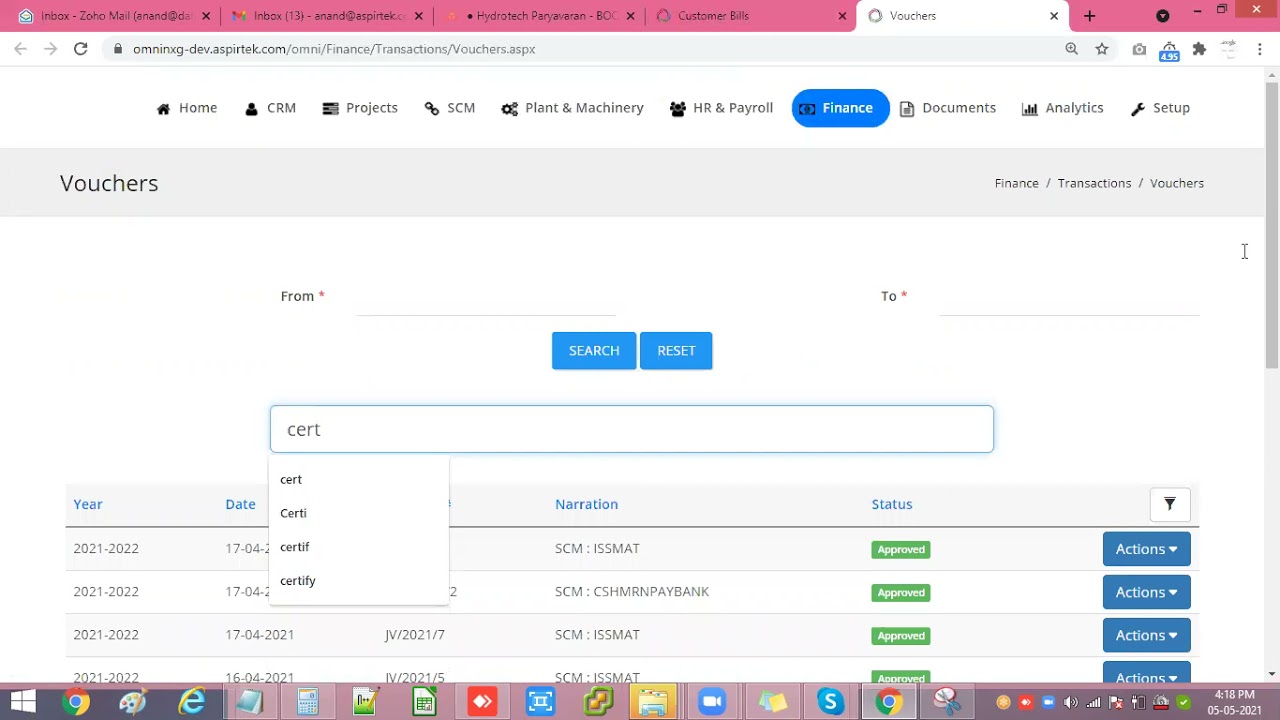Switch to the Customer Bills tab

[750, 16]
